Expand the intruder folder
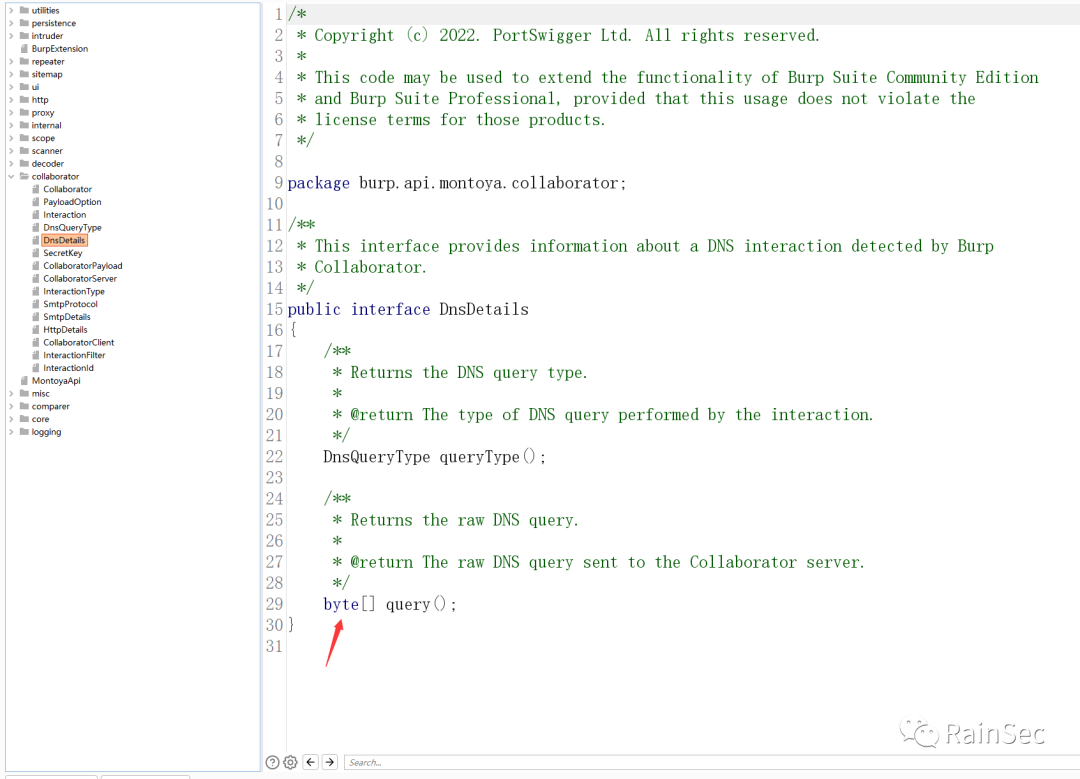 click(11, 36)
